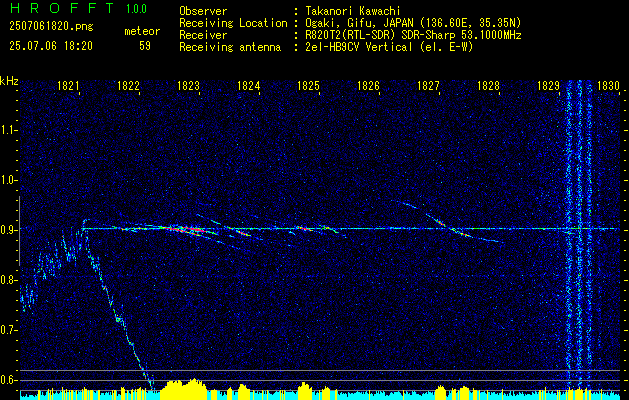Click the 0.8 kHz axis label
Screen dimensions: 629x400
[x=9, y=280]
